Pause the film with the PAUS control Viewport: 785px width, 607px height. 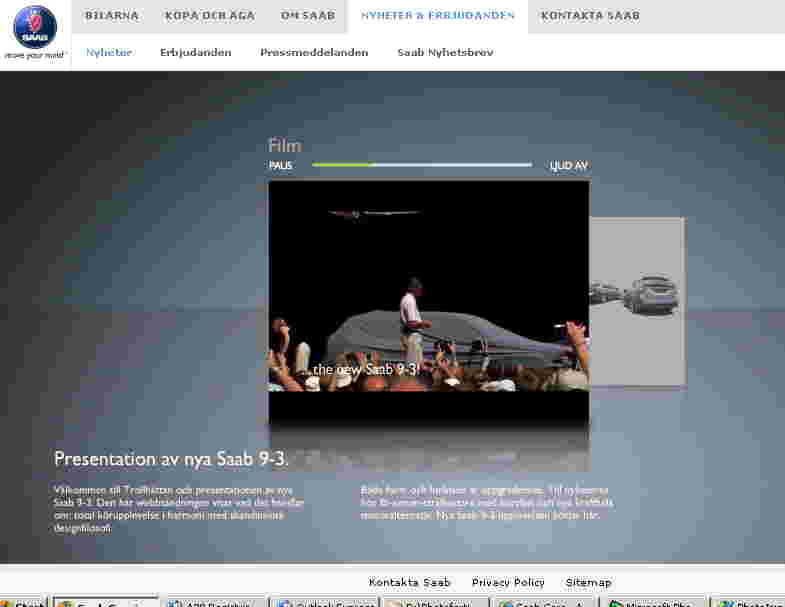(280, 165)
